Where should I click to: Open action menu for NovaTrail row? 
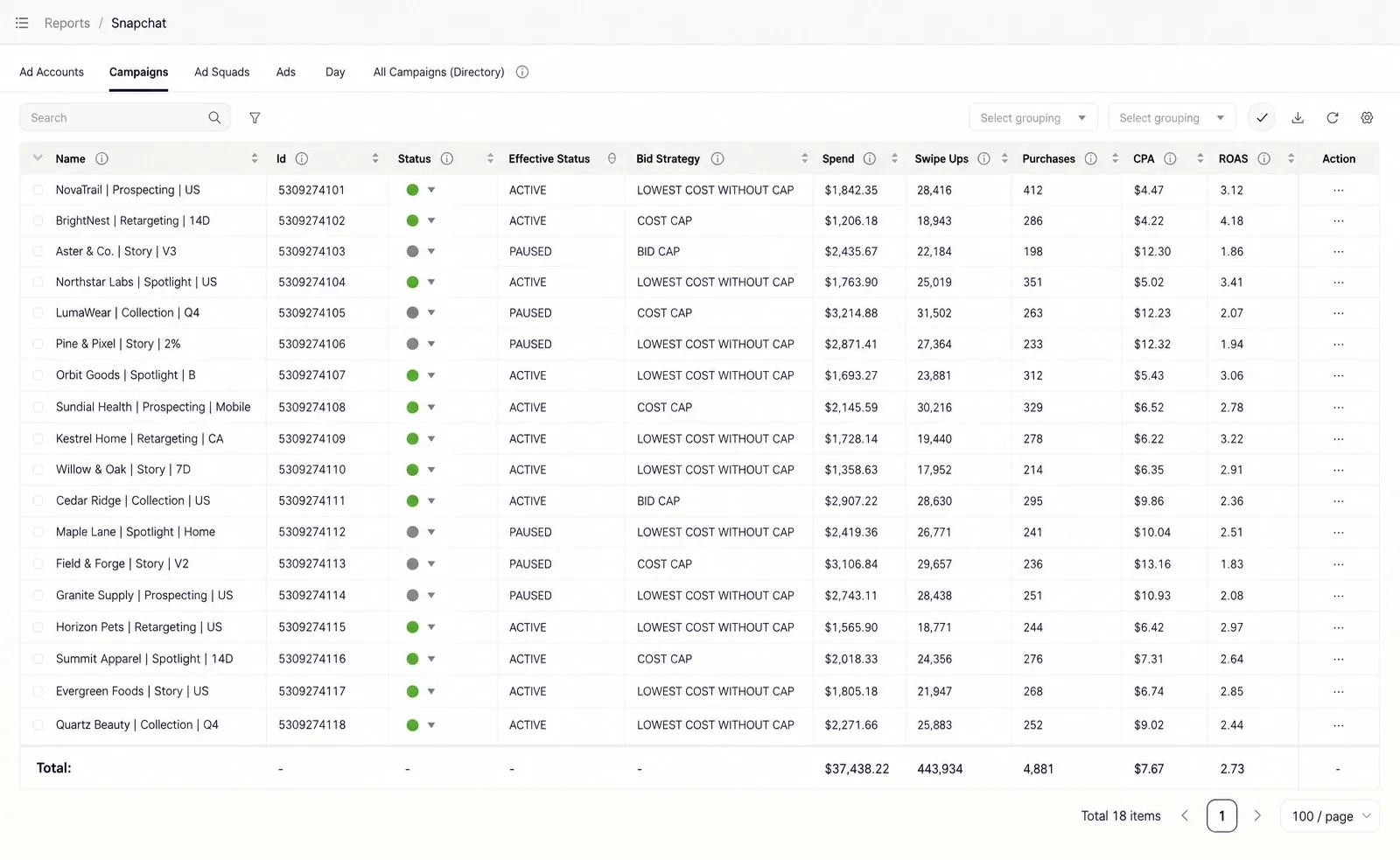[x=1339, y=191]
